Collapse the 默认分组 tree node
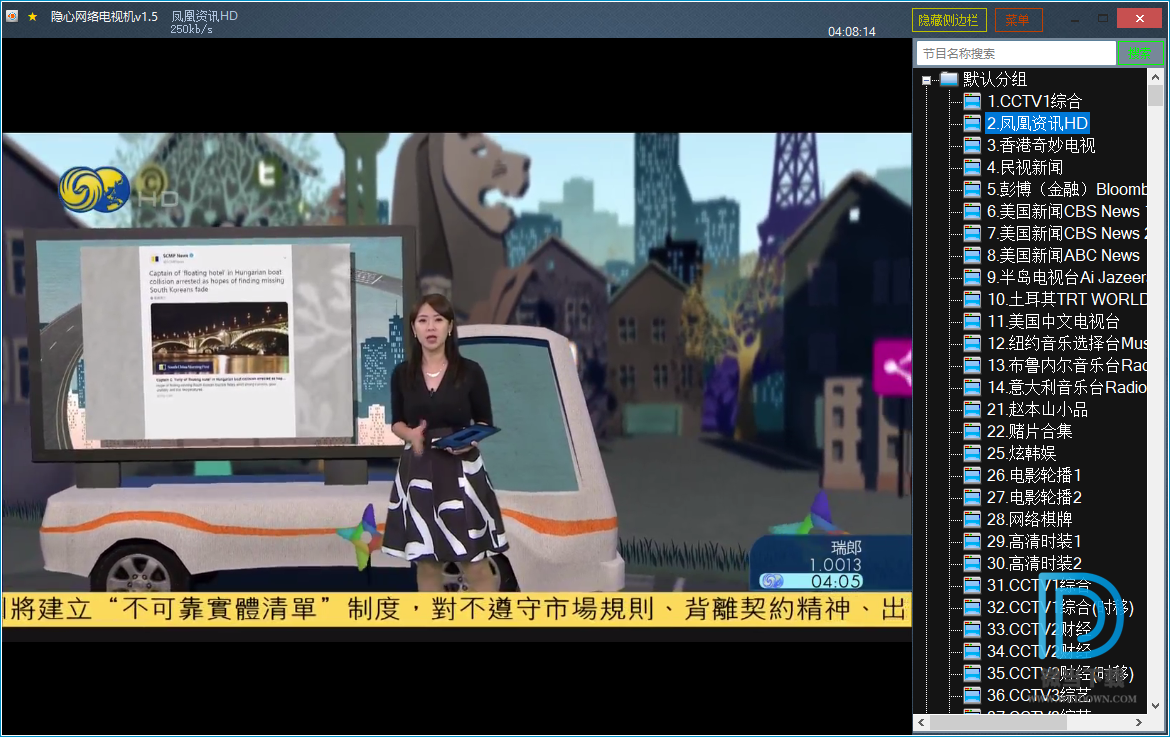The height and width of the screenshot is (737, 1170). pos(927,80)
